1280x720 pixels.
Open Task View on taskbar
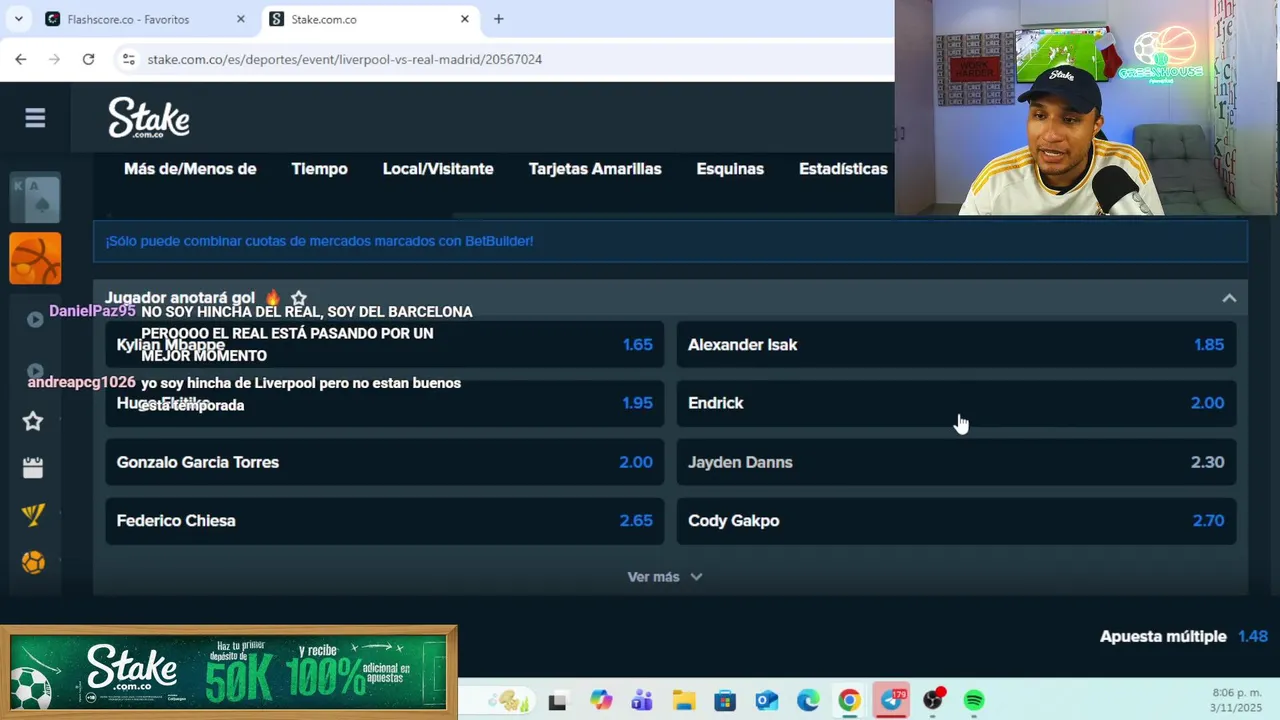(557, 701)
